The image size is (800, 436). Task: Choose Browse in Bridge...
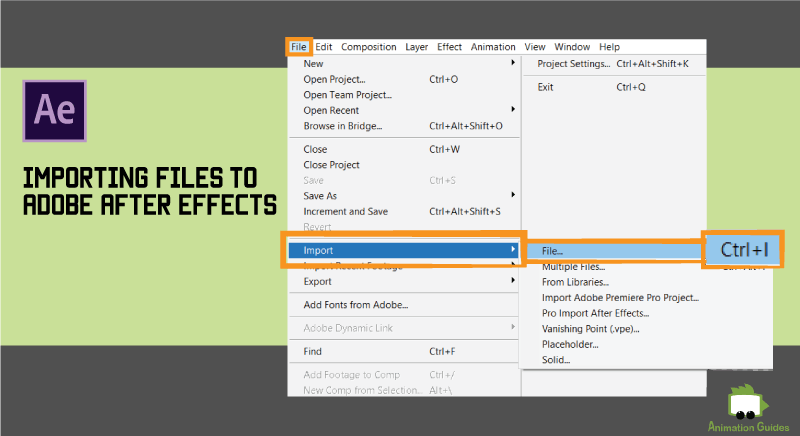404,126
